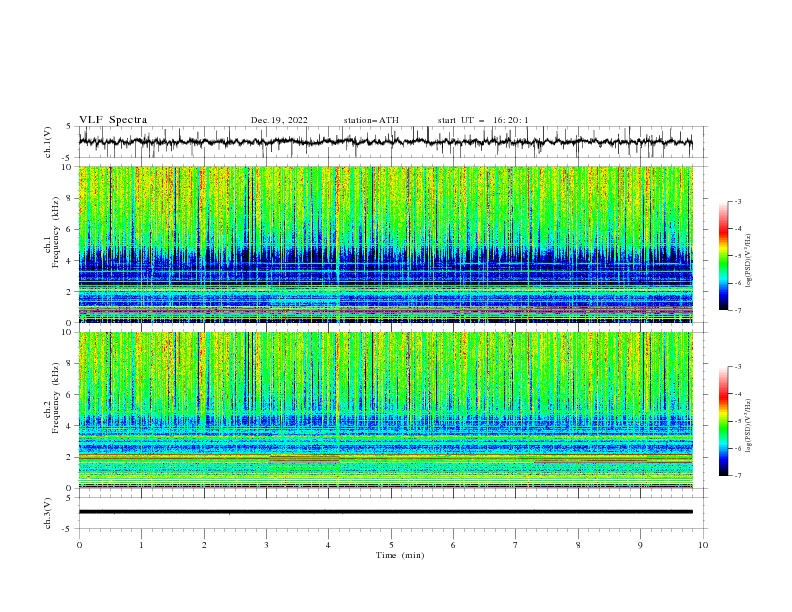
Task: Click the ch.3 flat waveform trace
Action: click(386, 512)
